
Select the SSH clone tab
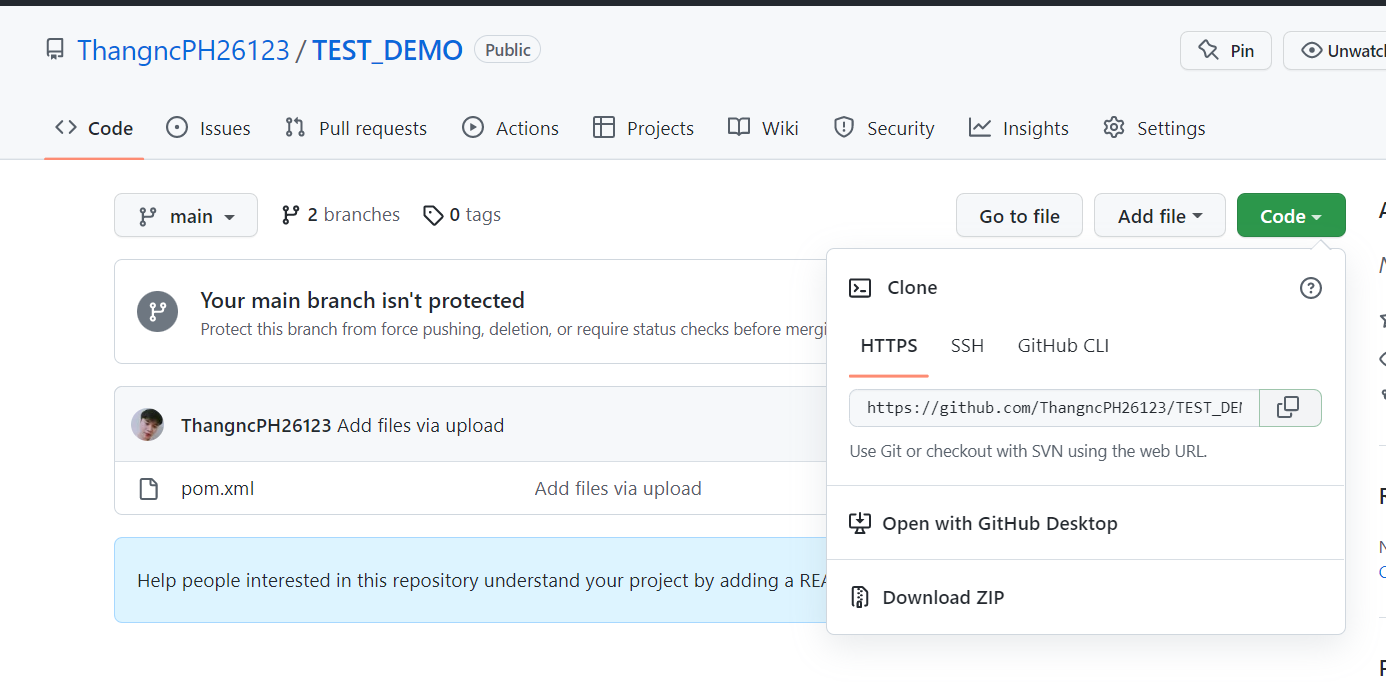coord(967,346)
